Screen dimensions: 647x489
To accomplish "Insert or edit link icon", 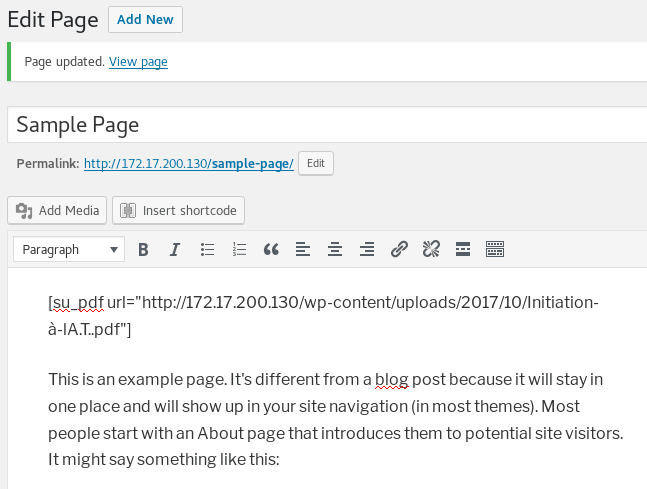I will [x=399, y=249].
